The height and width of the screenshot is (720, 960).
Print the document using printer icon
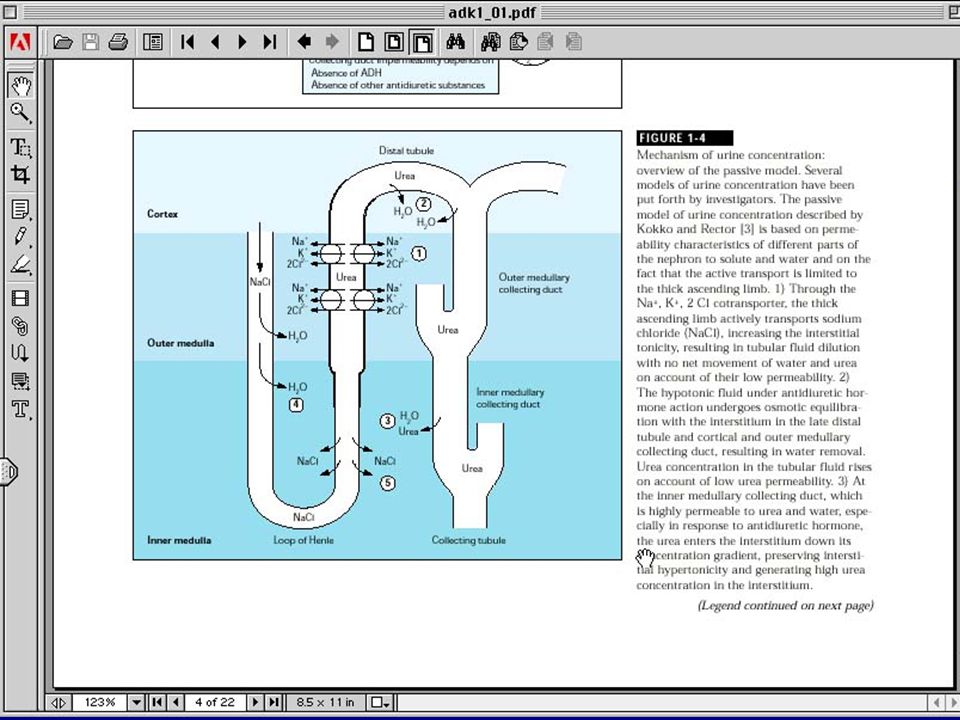click(x=118, y=42)
